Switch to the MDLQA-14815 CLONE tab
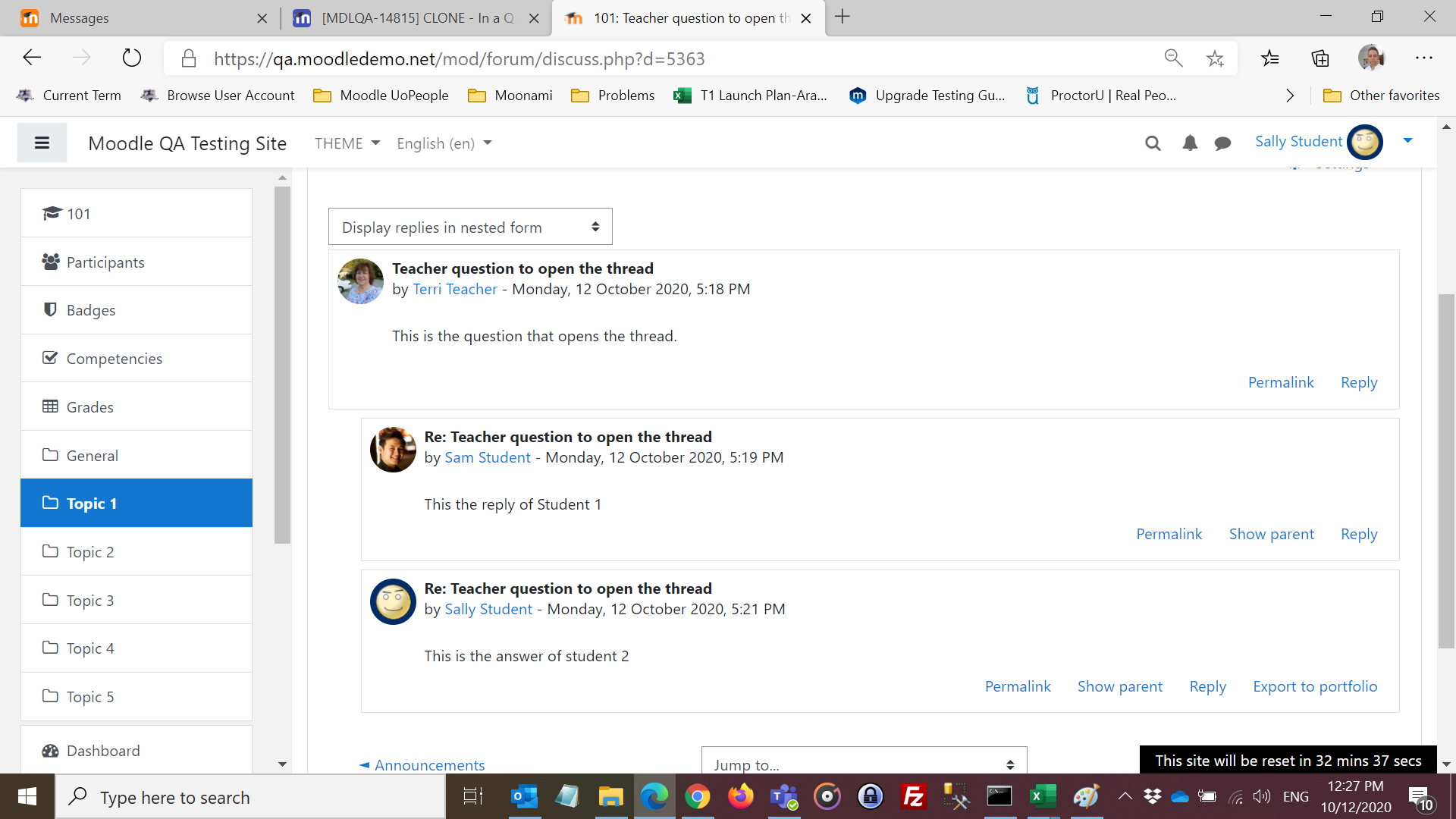This screenshot has height=819, width=1456. coord(416,17)
